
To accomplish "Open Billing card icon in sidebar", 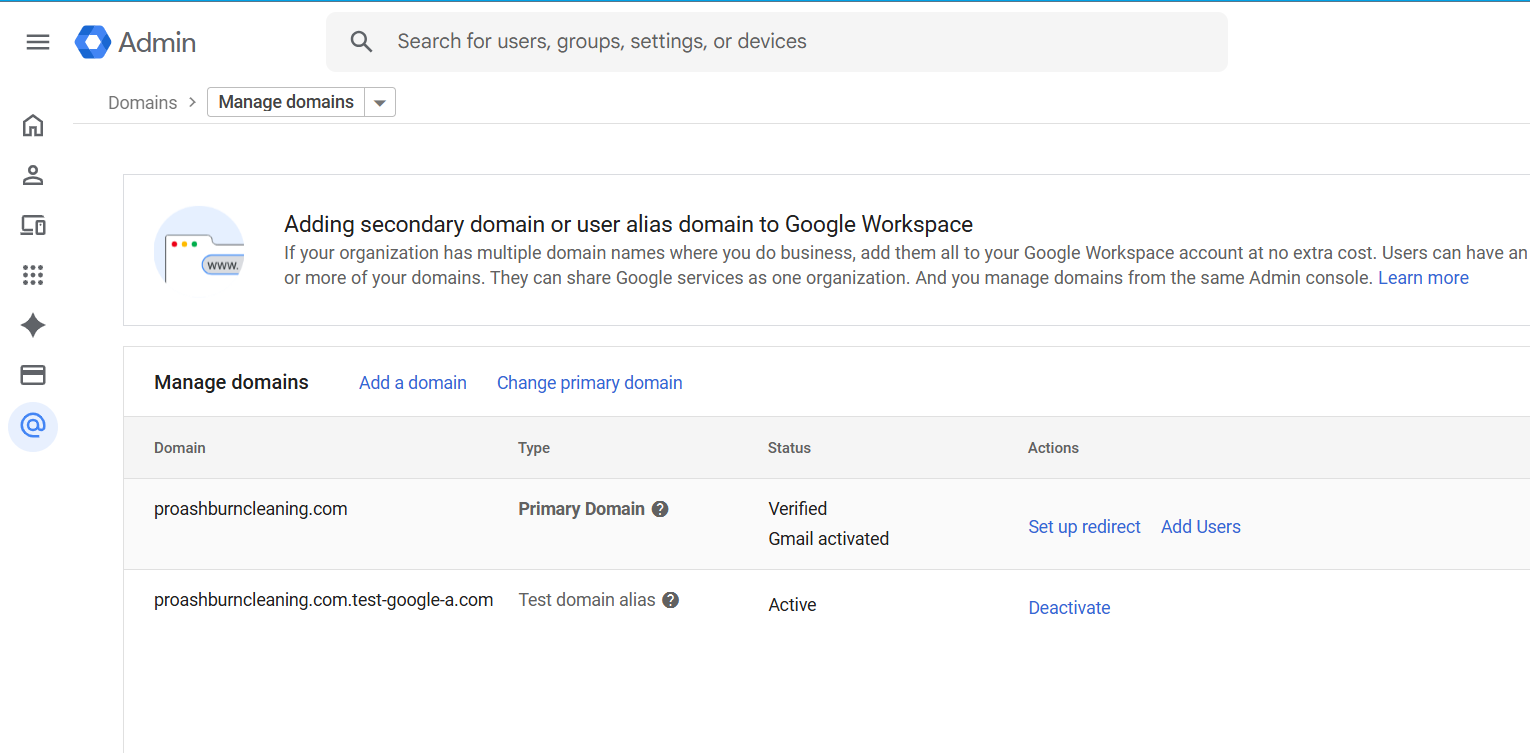I will click(x=33, y=376).
